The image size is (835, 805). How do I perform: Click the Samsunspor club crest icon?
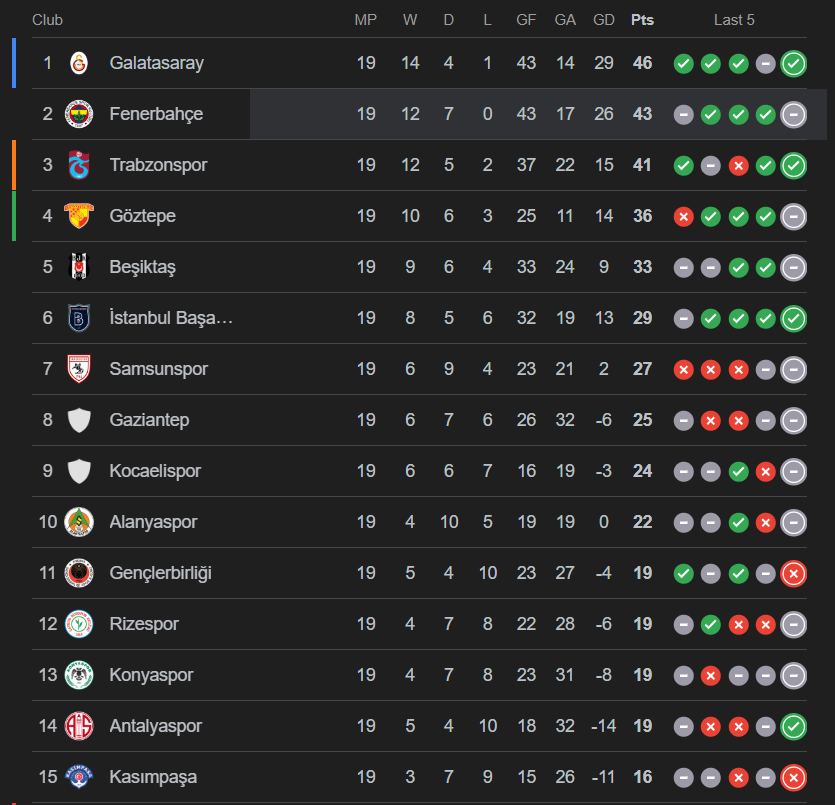click(x=79, y=369)
